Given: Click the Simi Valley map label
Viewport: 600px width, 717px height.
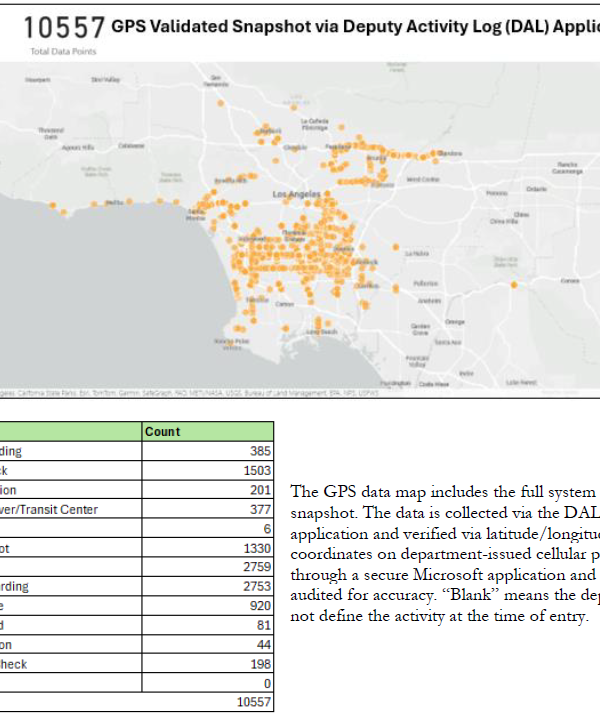Looking at the screenshot, I should [x=104, y=77].
